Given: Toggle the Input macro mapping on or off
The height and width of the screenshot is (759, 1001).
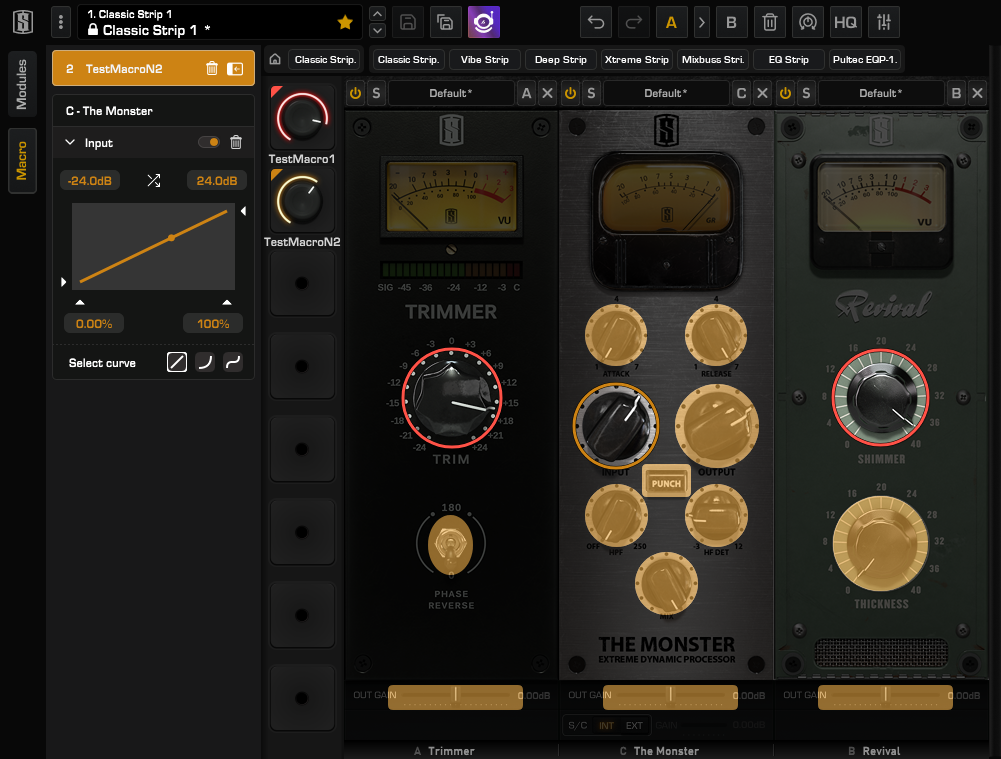Looking at the screenshot, I should [209, 142].
